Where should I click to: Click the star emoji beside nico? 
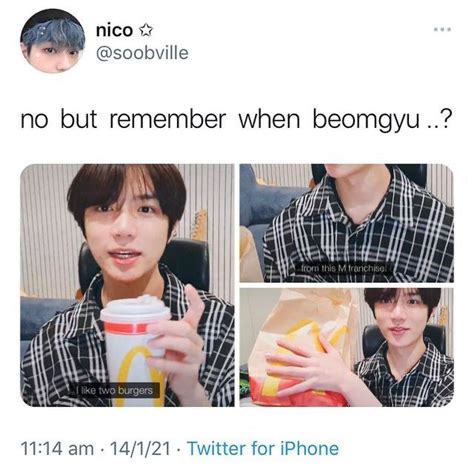pyautogui.click(x=145, y=31)
